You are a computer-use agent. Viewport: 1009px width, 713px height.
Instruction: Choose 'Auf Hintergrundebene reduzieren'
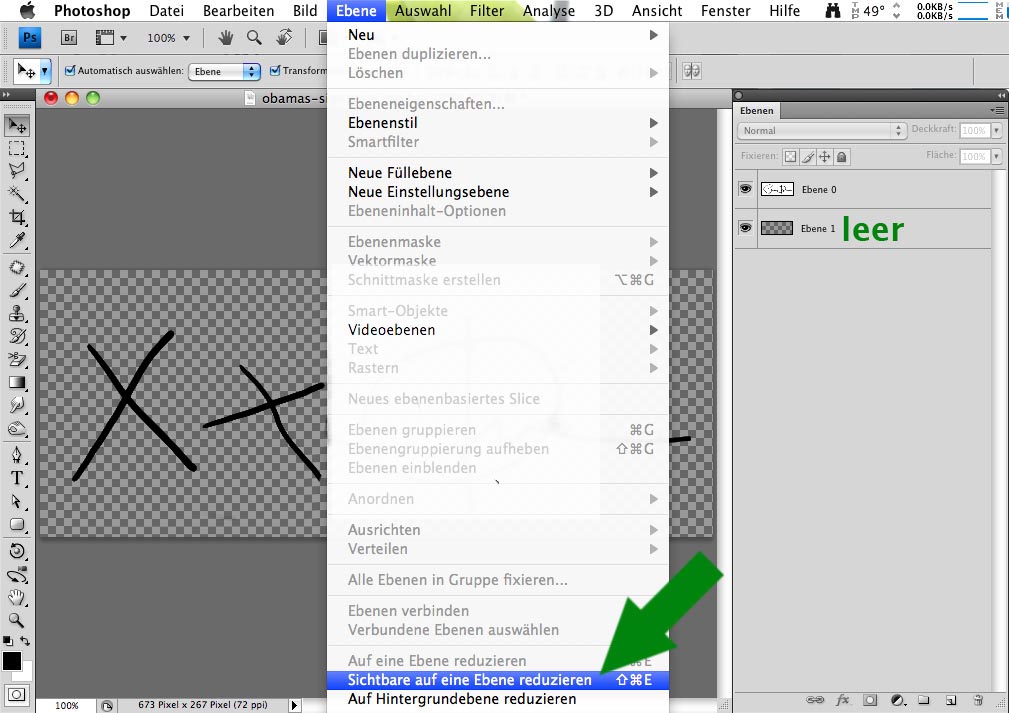click(498, 699)
